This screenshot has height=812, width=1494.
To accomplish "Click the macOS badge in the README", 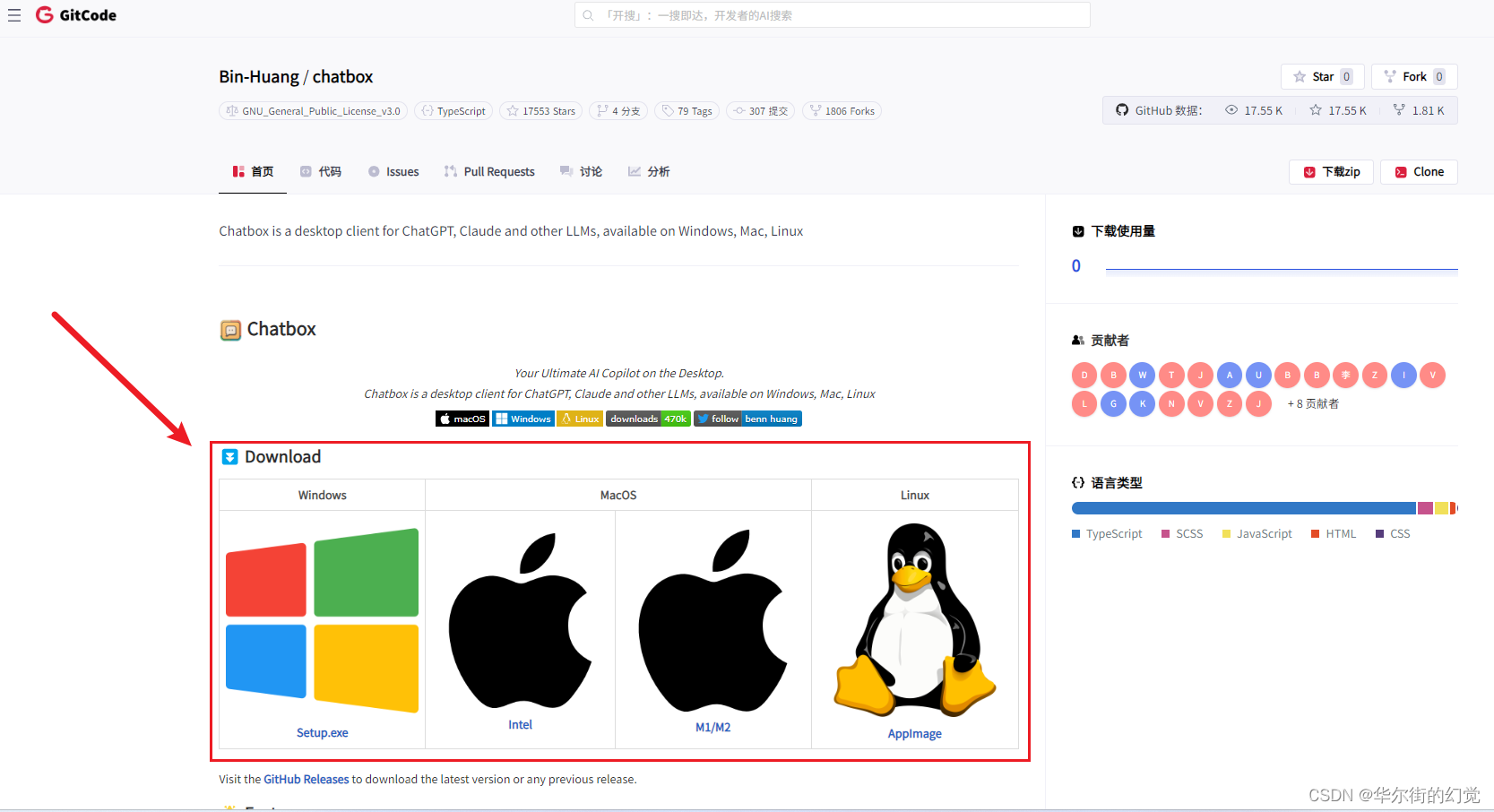I will (462, 419).
